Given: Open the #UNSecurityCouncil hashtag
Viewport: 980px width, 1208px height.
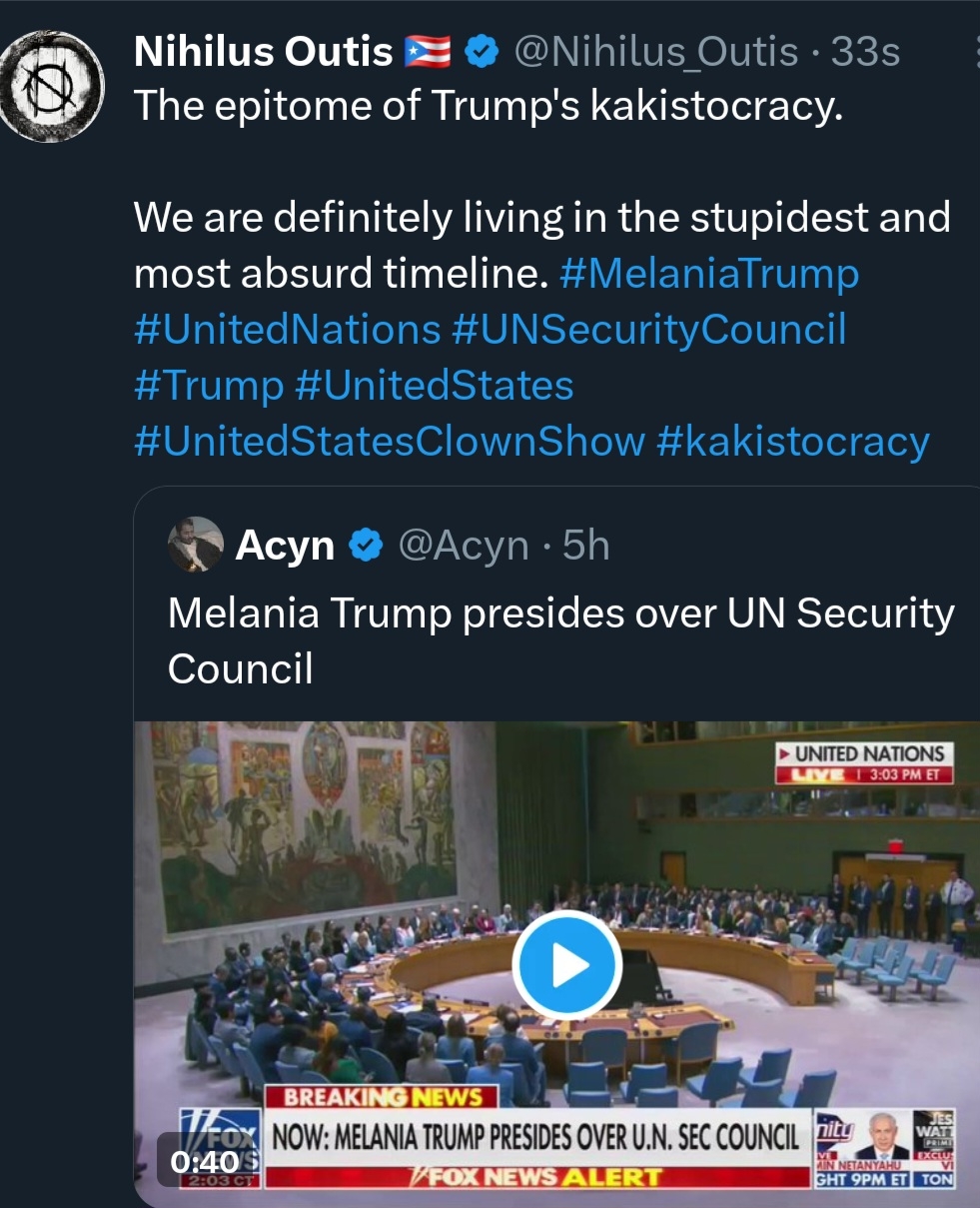Looking at the screenshot, I should pos(648,329).
